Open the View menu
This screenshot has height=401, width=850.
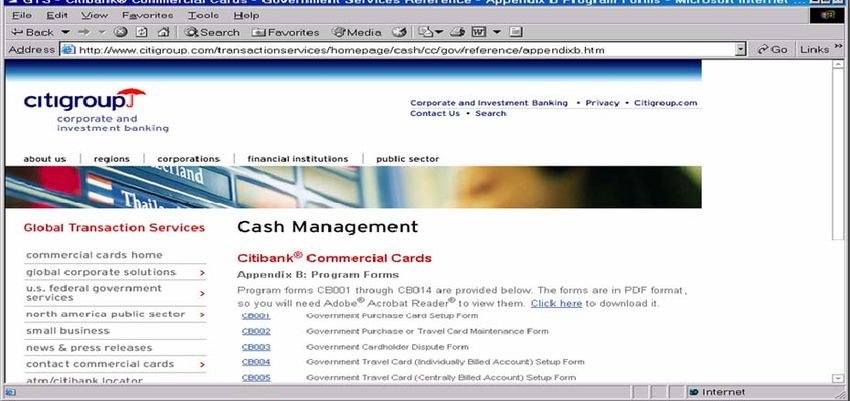(x=94, y=16)
